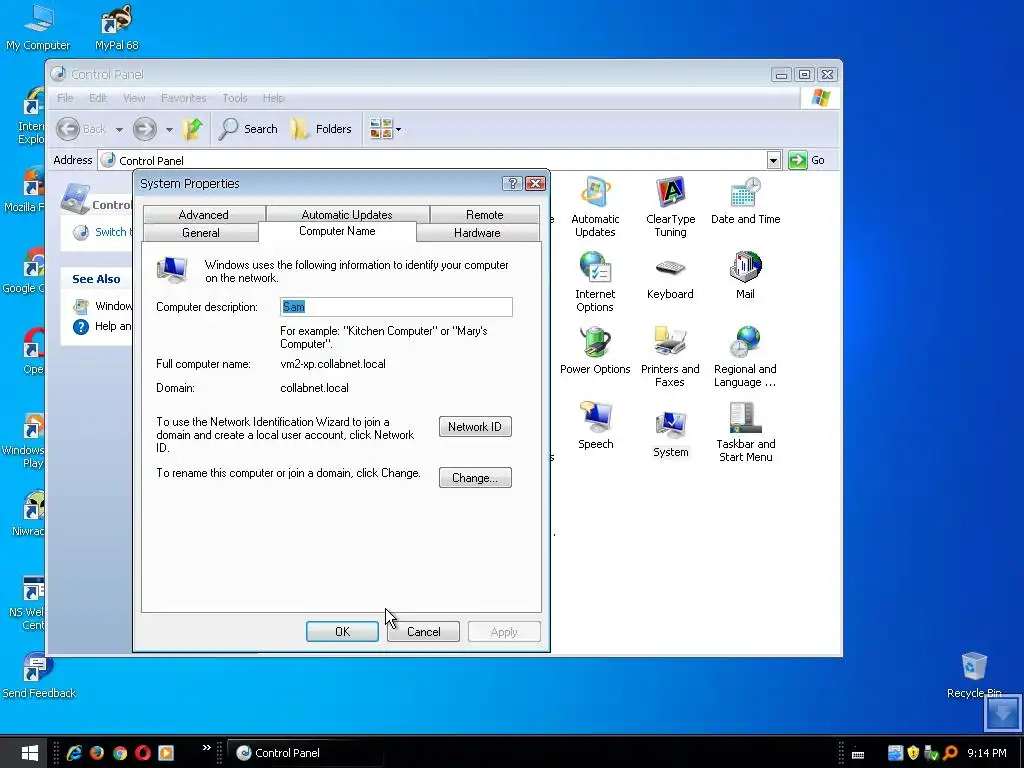
Task: Open the File menu
Action: coord(65,98)
